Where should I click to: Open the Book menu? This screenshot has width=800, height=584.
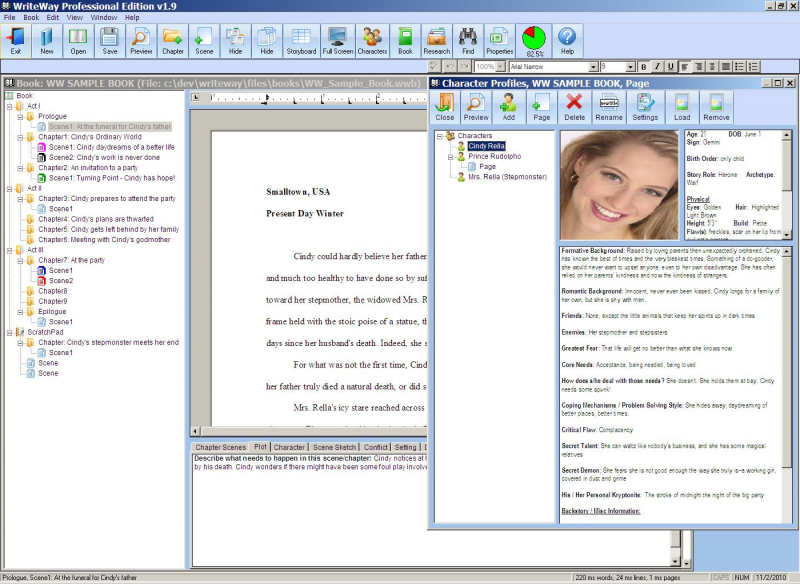[x=31, y=17]
